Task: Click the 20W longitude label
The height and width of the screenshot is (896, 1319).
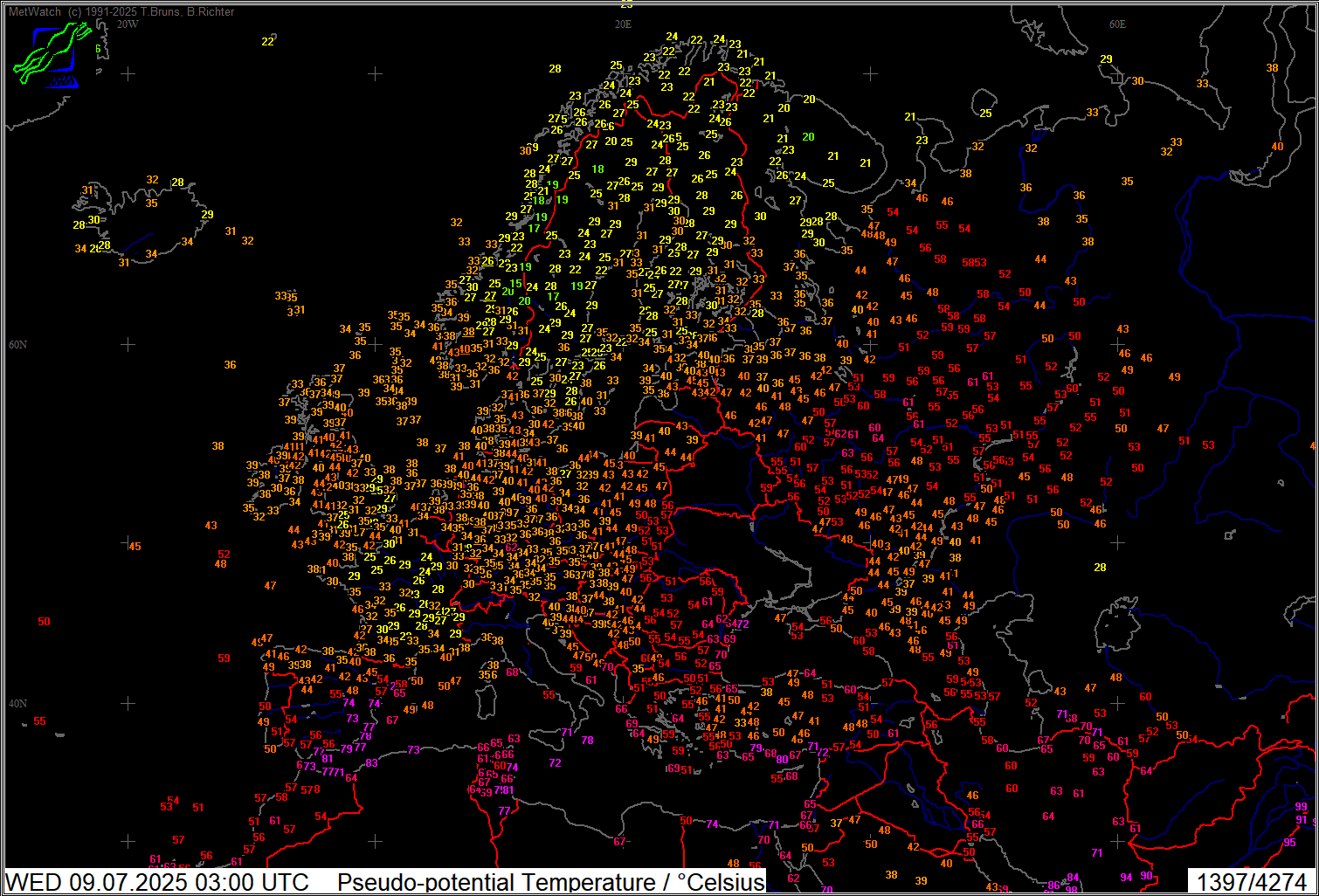Action: (128, 24)
